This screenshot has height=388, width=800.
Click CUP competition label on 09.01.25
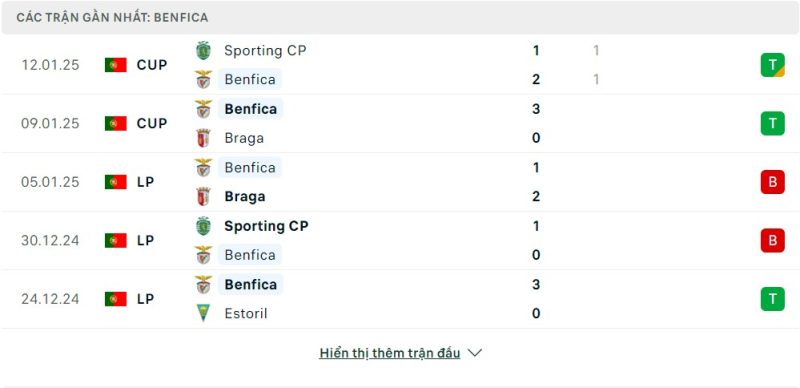[152, 124]
